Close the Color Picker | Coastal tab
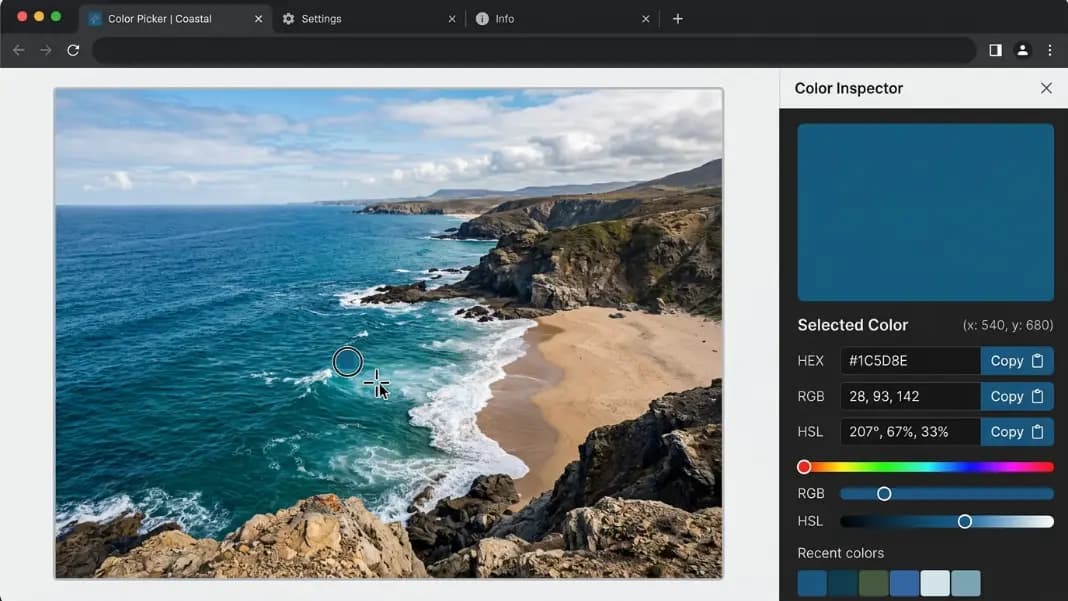Viewport: 1068px width, 601px height. point(258,19)
